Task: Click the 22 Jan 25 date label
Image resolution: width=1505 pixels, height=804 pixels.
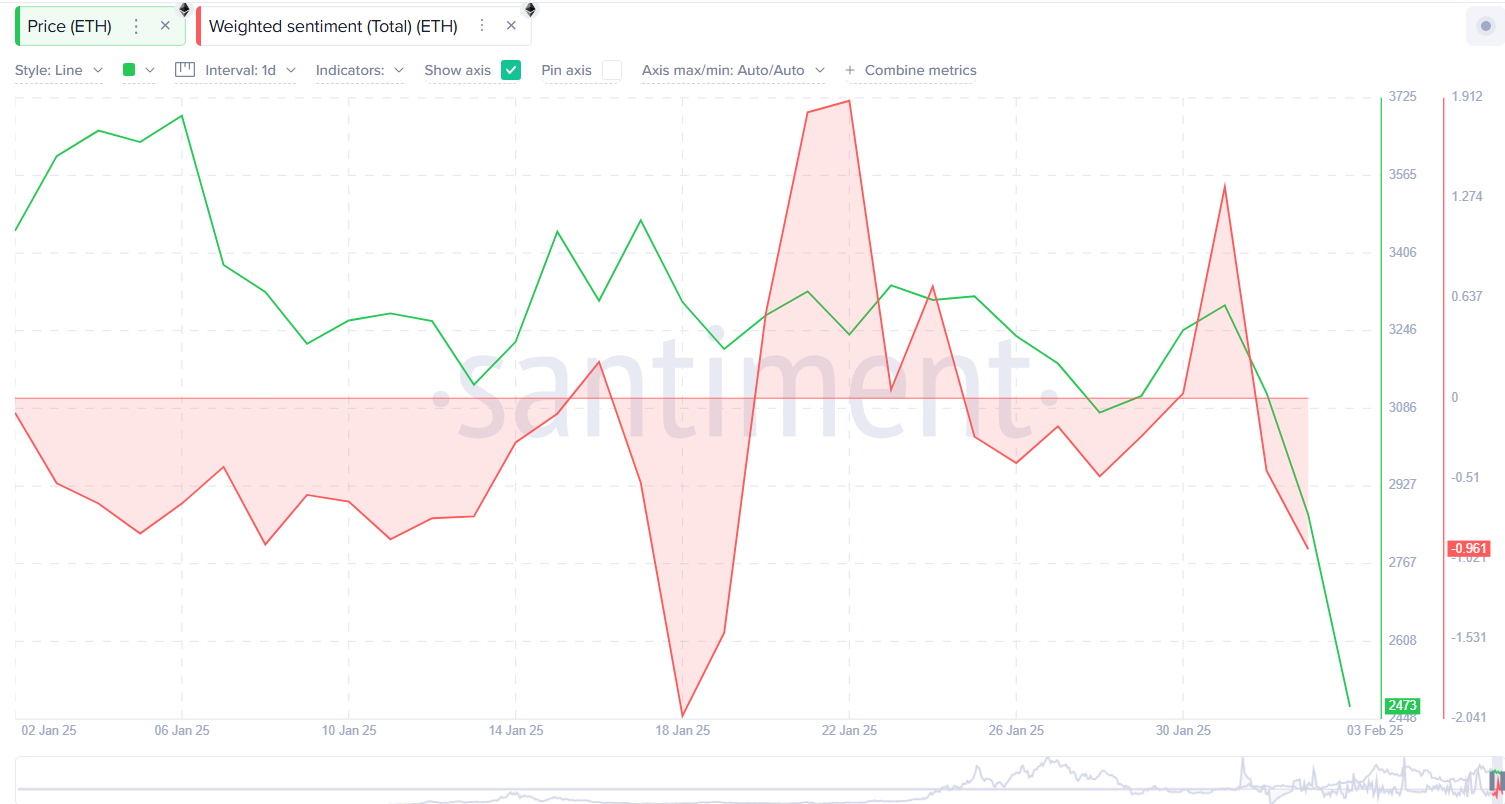Action: [849, 731]
